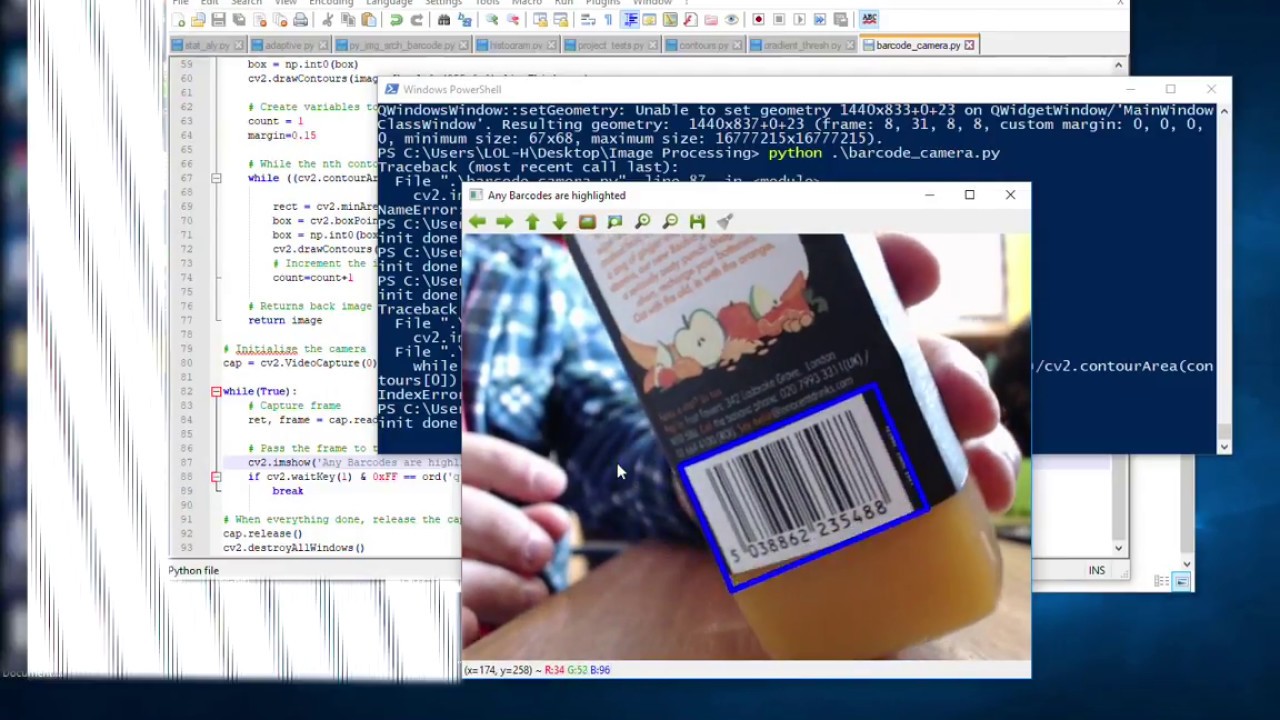The width and height of the screenshot is (1280, 720).
Task: Save current file with Notepad++ floppy icon
Action: (218, 19)
